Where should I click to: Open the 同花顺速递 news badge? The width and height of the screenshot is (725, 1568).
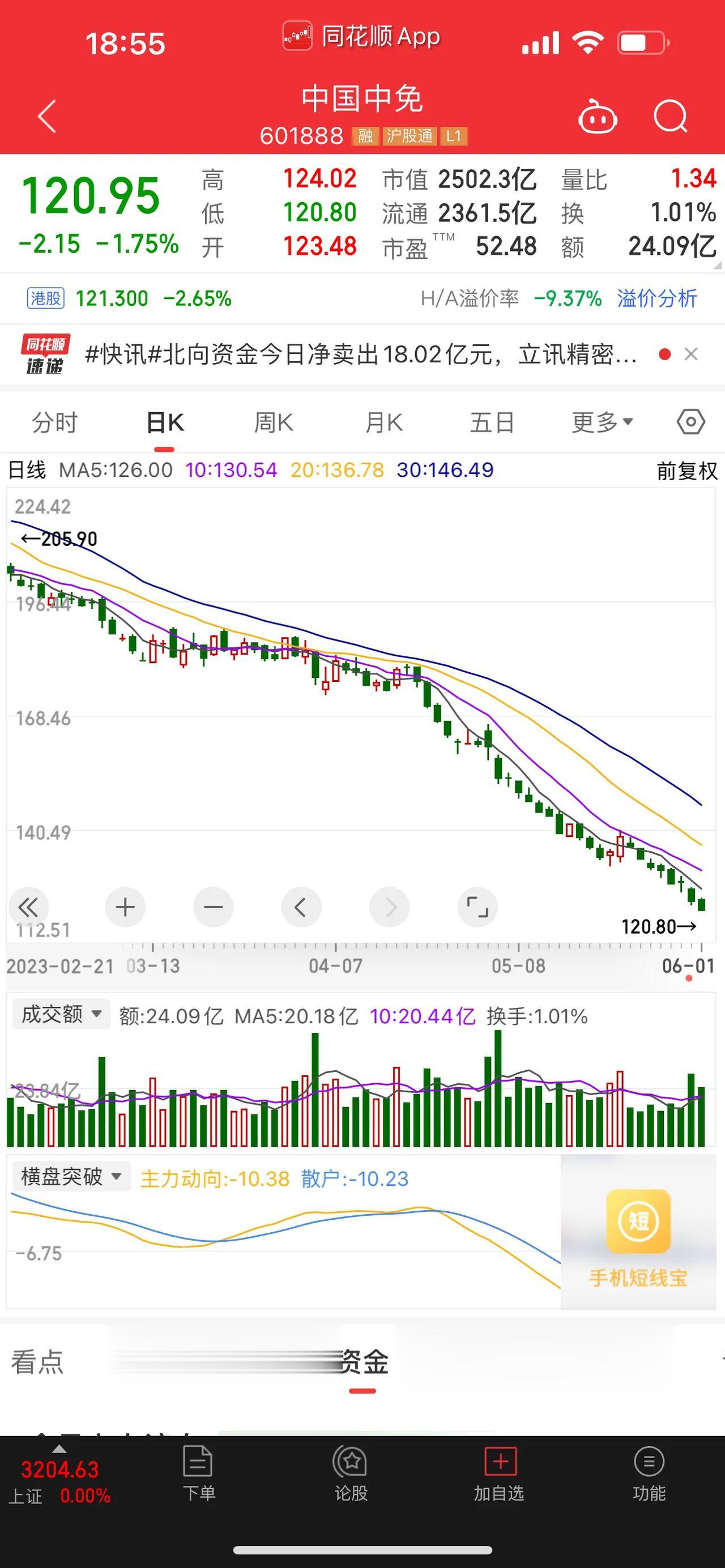click(45, 354)
